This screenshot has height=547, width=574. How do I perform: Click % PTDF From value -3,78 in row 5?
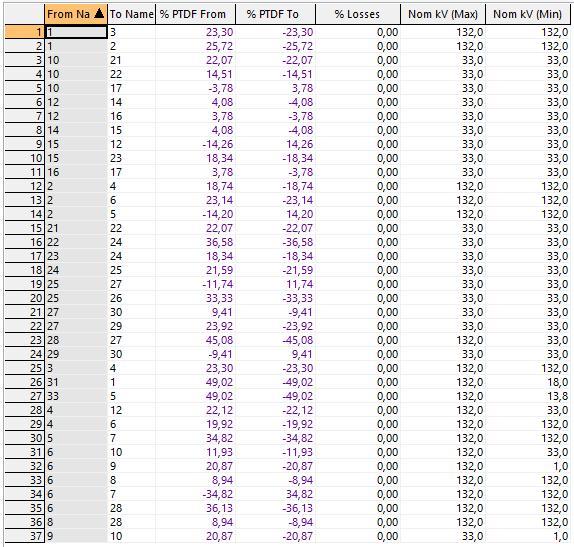pyautogui.click(x=220, y=88)
